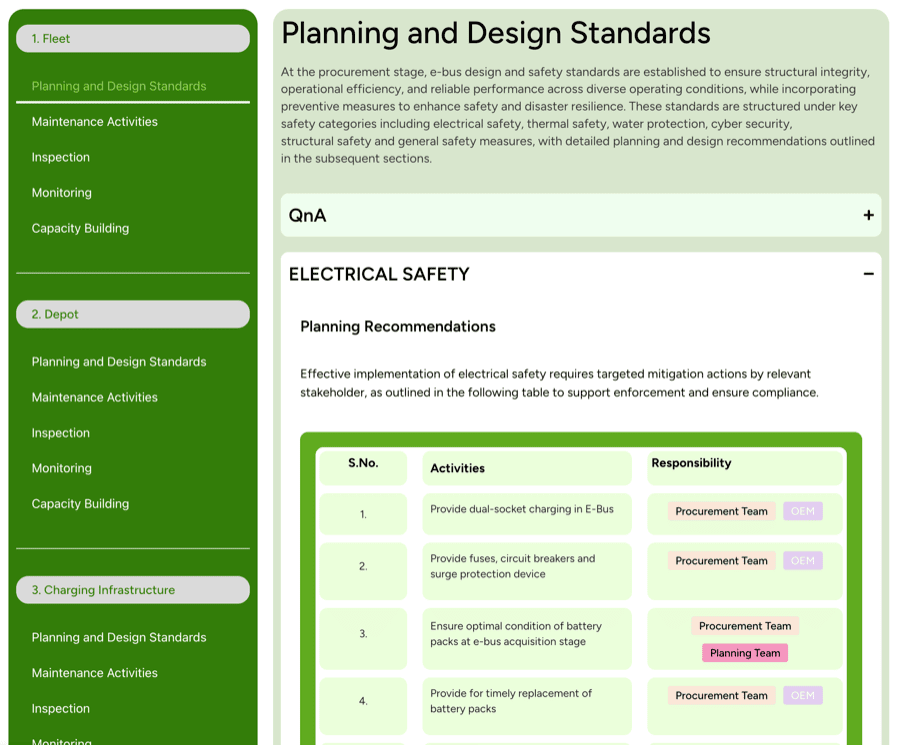Click Procurement Team tag in row 2
The width and height of the screenshot is (900, 745).
click(x=721, y=561)
